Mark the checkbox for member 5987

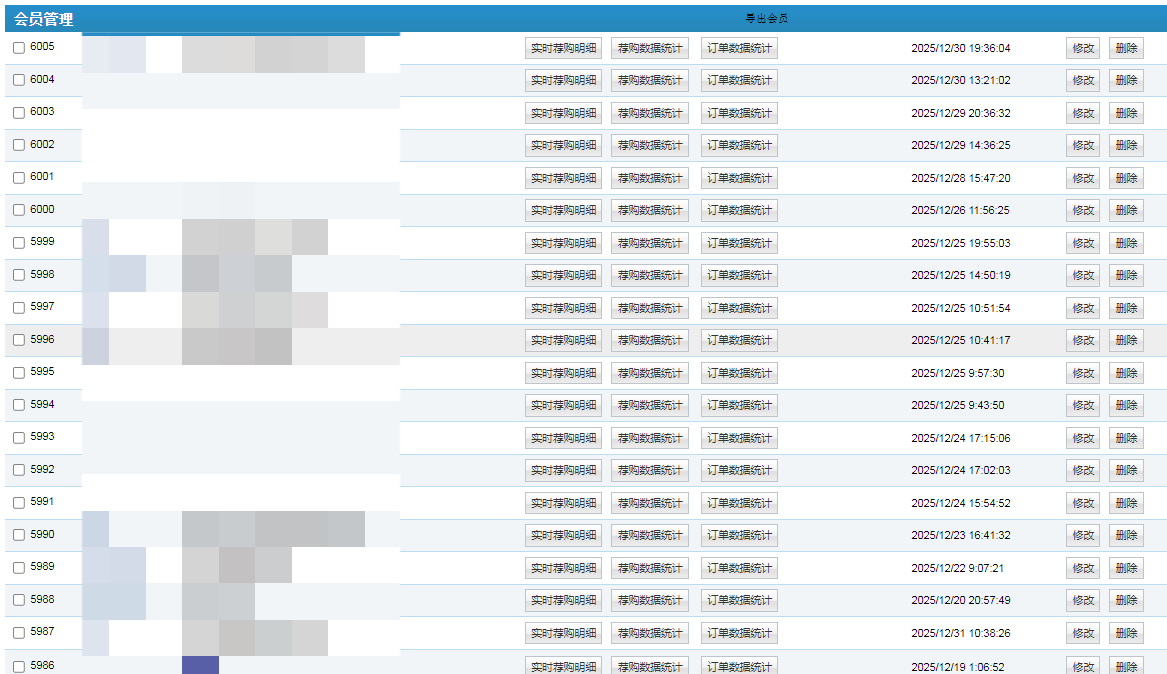[19, 633]
